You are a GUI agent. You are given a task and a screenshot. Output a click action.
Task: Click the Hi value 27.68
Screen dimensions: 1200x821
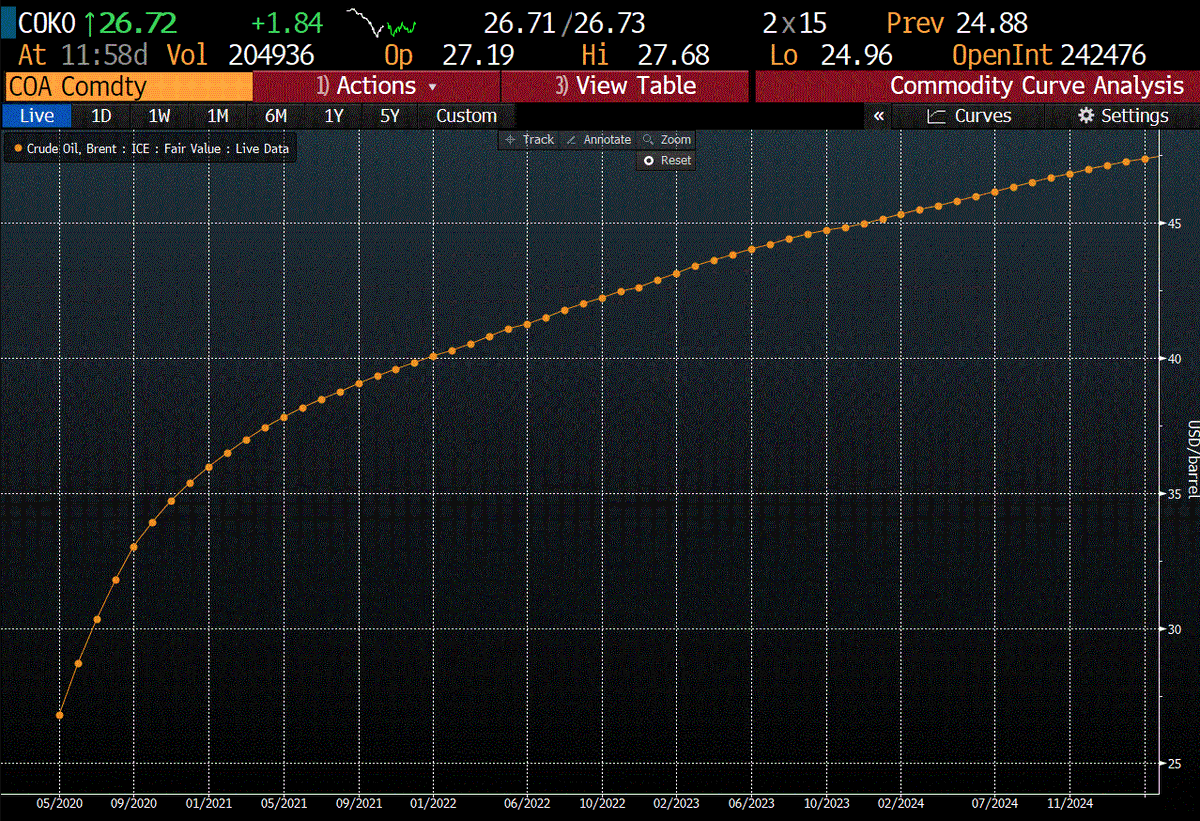[x=674, y=56]
